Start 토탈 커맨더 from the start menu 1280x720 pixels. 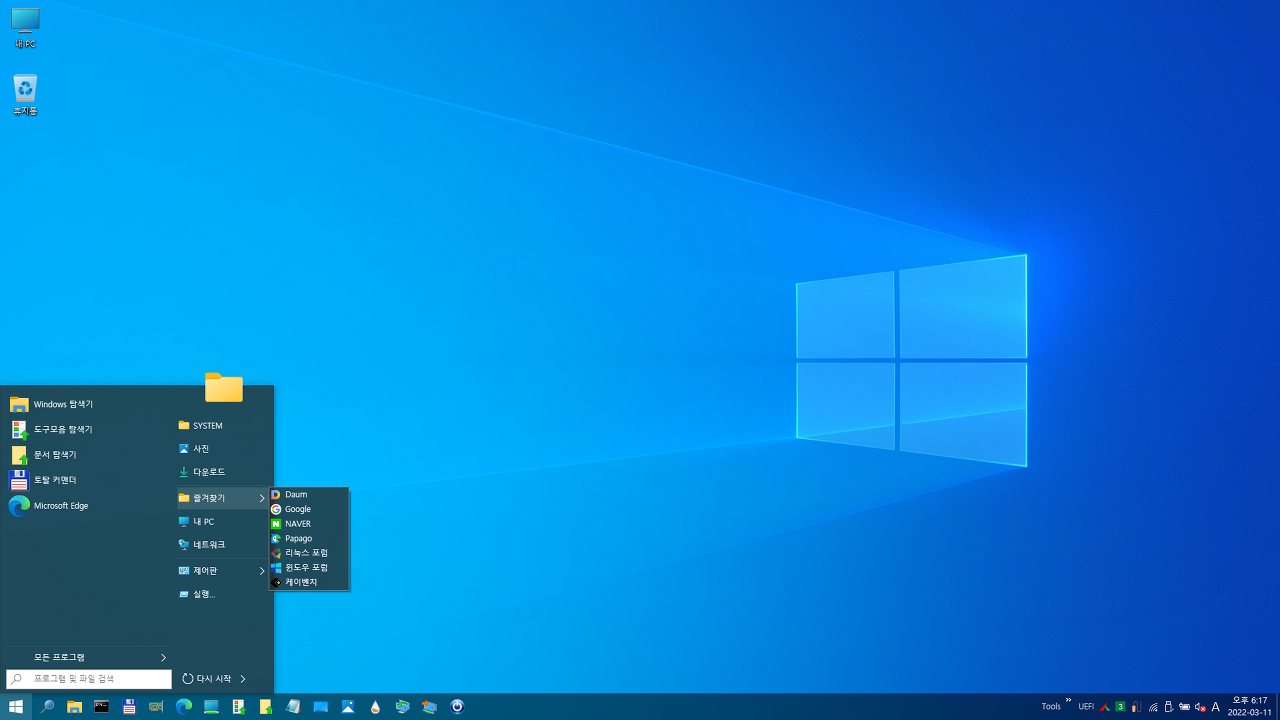coord(88,480)
